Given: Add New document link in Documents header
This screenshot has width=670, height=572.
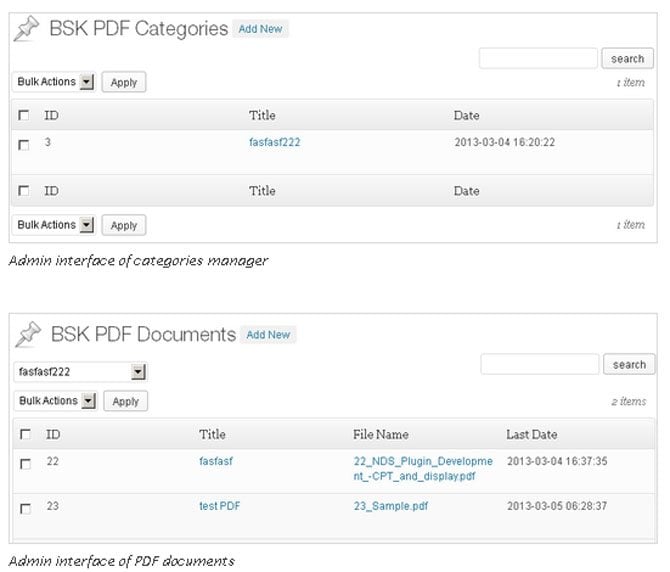Looking at the screenshot, I should coord(268,335).
